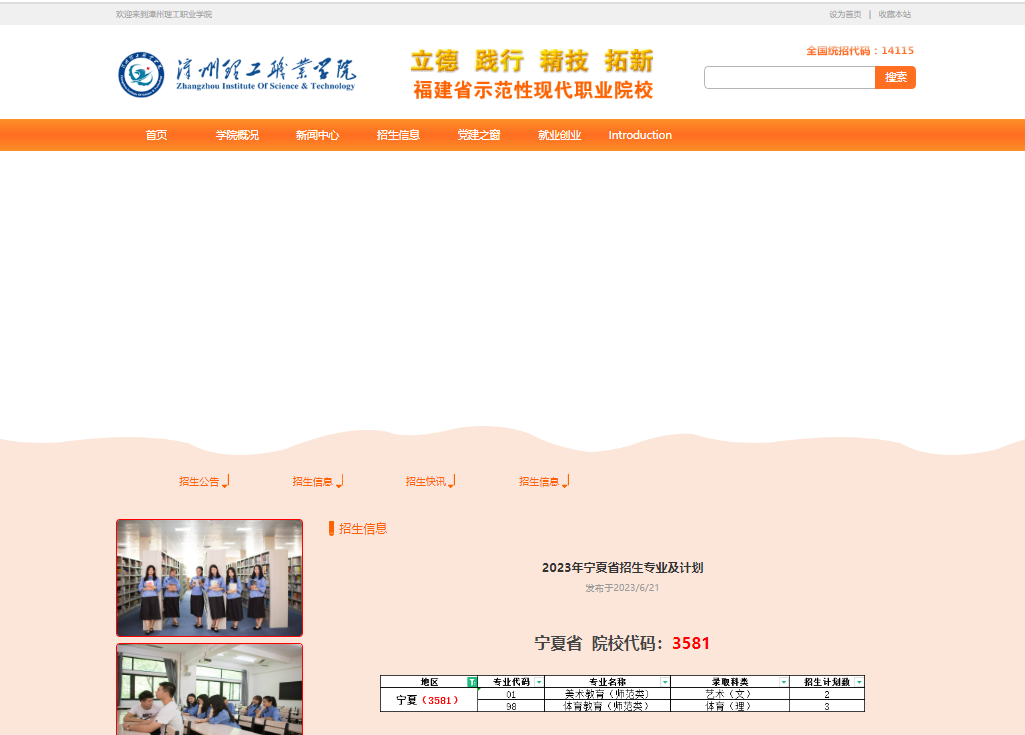Click 全国统招代码：14115 text
The height and width of the screenshot is (735, 1025).
[x=860, y=50]
